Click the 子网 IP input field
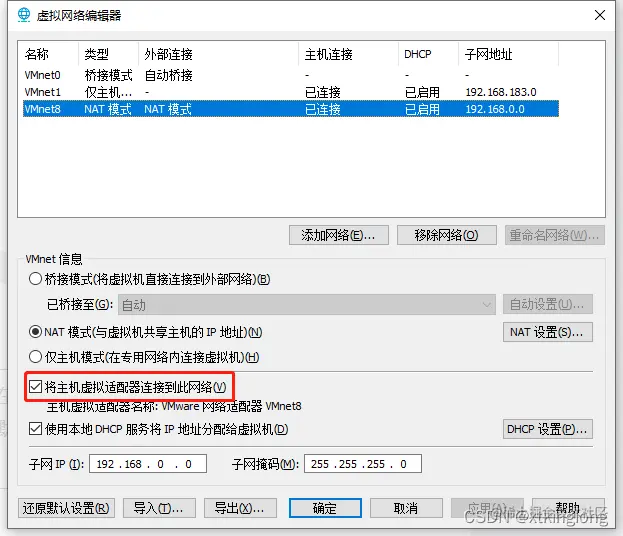 pos(148,464)
